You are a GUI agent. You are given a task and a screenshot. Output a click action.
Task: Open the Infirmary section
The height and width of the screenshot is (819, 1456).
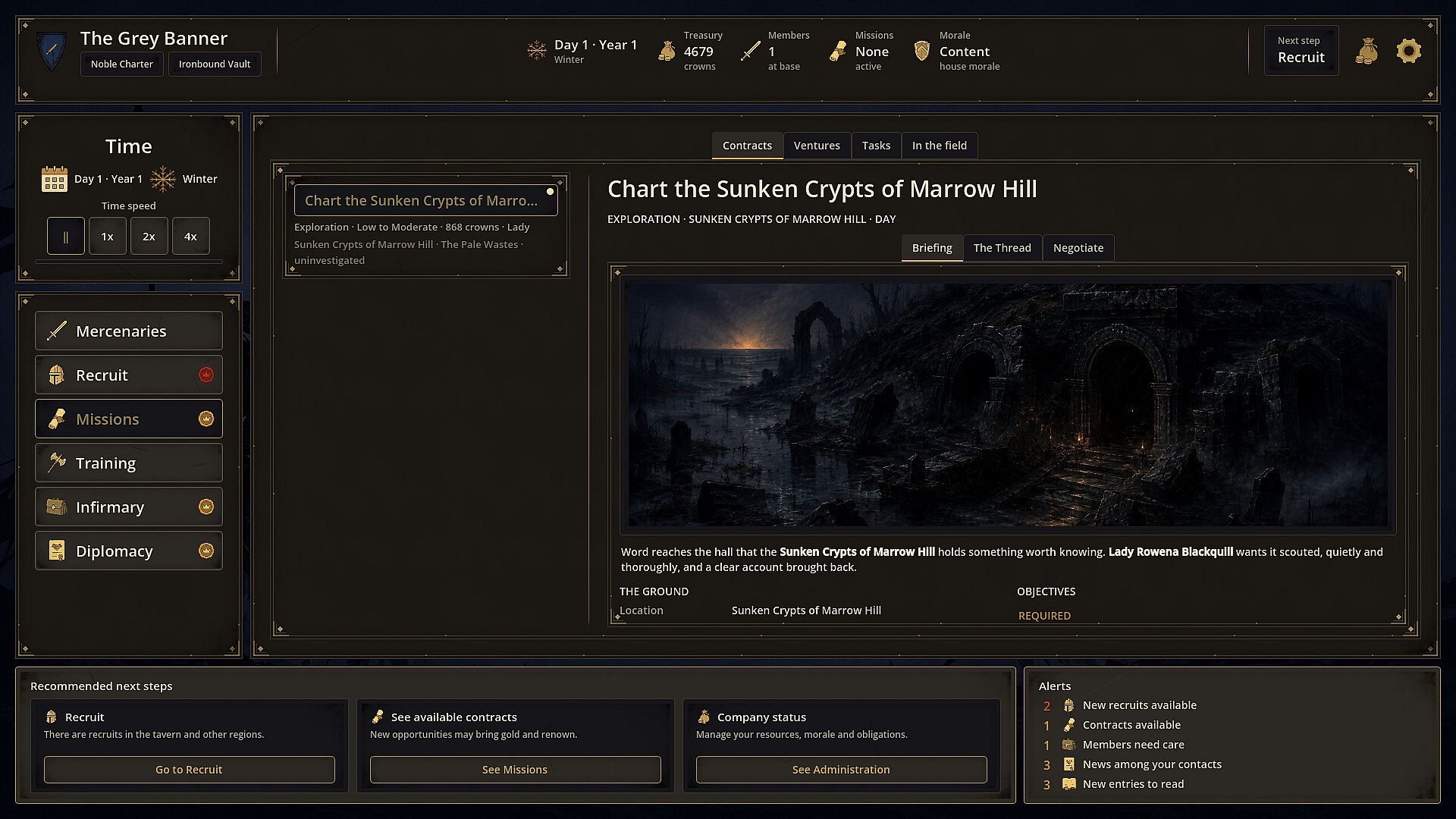pos(129,507)
